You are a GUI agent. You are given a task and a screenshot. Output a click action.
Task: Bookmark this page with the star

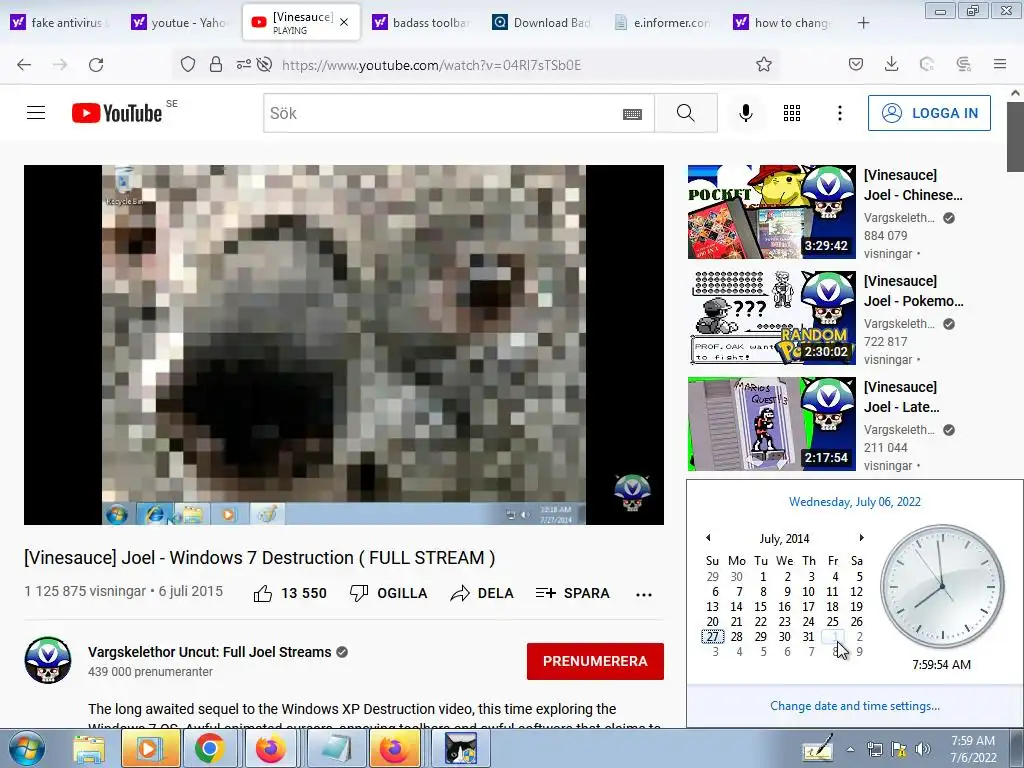coord(763,64)
